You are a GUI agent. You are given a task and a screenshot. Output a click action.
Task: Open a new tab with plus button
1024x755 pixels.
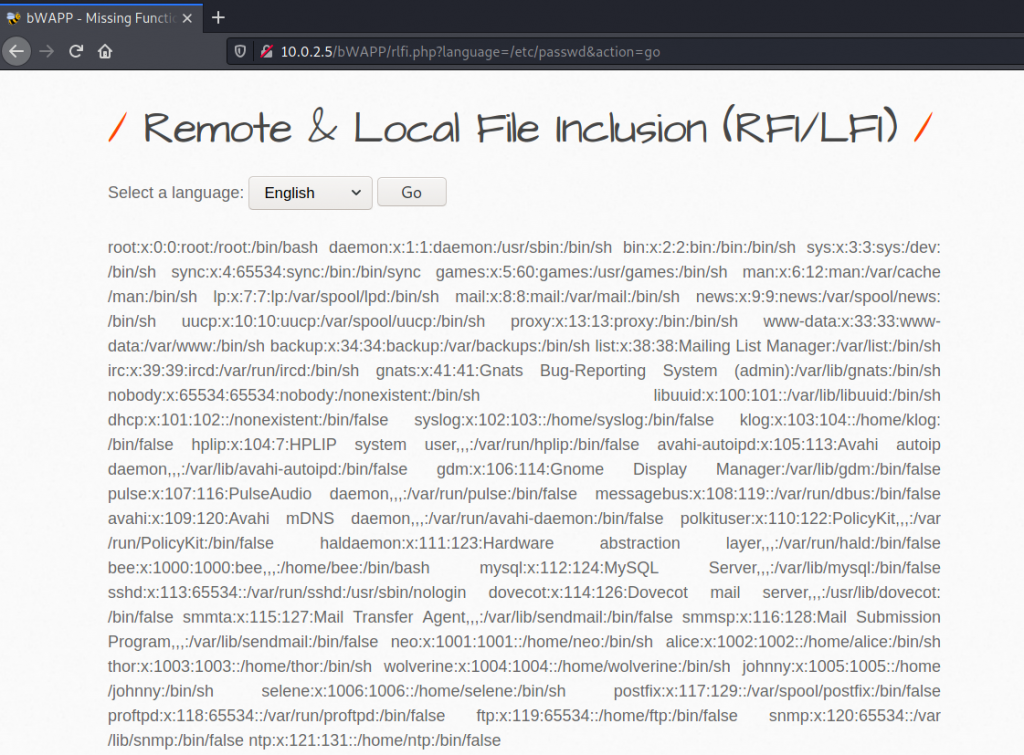pyautogui.click(x=218, y=17)
